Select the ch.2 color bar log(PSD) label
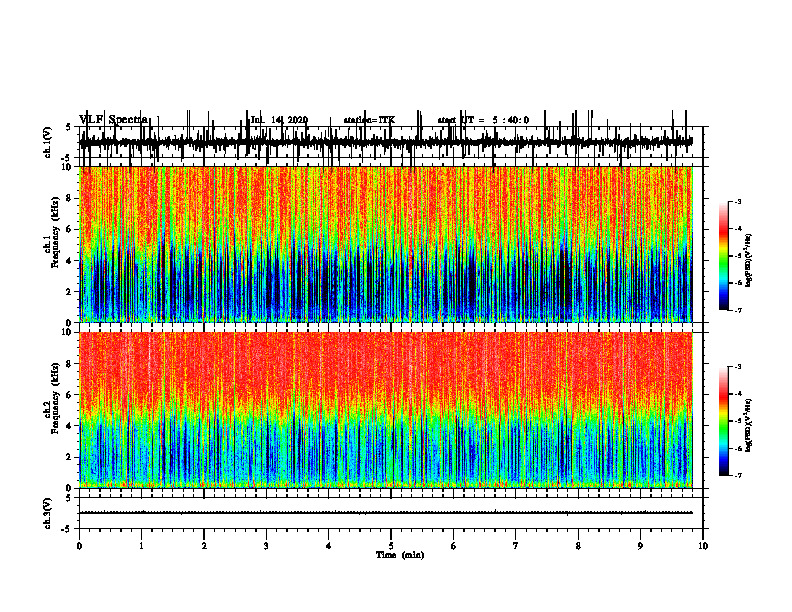 [x=749, y=425]
